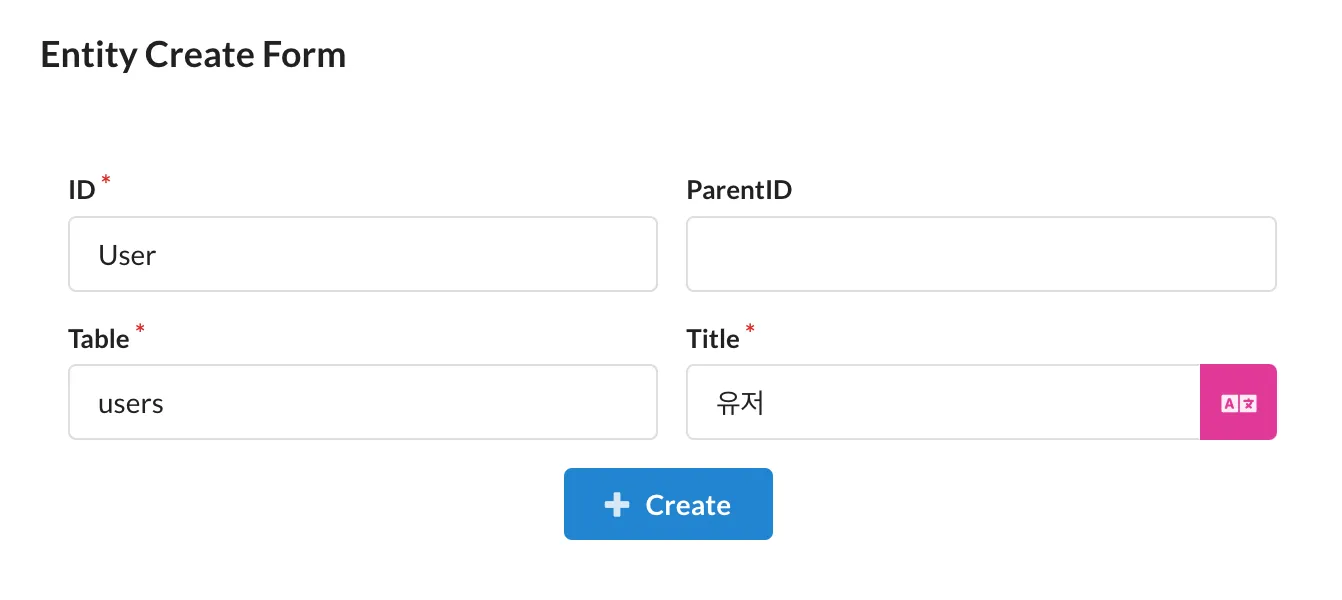Image resolution: width=1342 pixels, height=600 pixels.
Task: Select the plus icon inside the Create button
Action: tap(617, 504)
